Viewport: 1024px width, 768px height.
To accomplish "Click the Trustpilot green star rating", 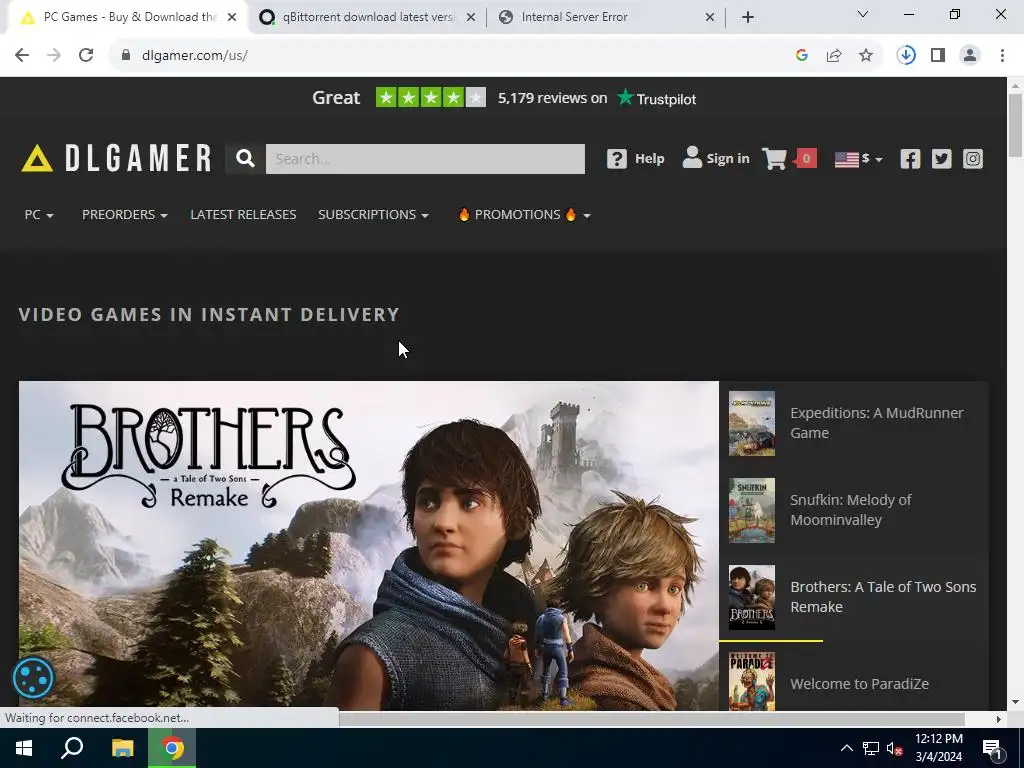I will (x=430, y=98).
